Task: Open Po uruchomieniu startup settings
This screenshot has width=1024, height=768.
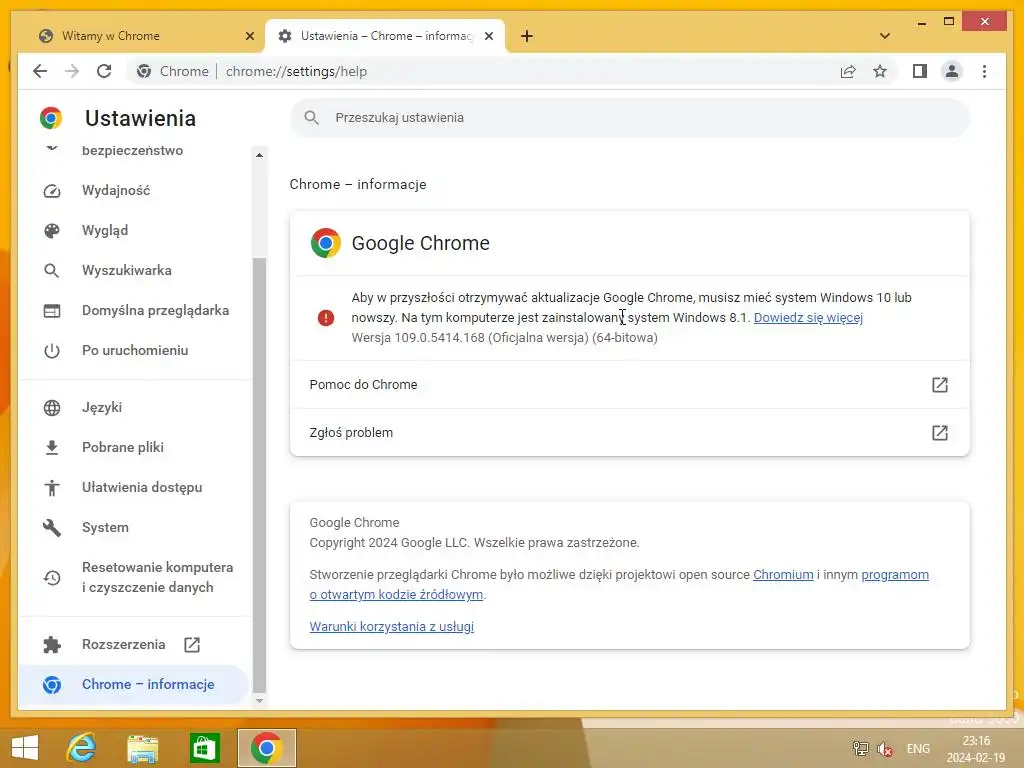Action: [x=135, y=350]
